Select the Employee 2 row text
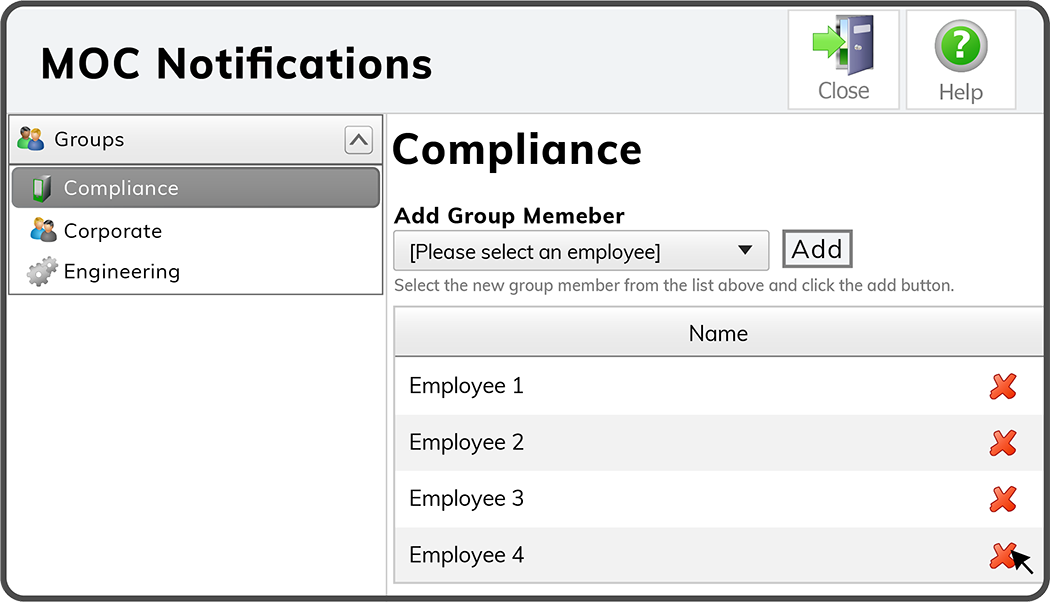 [466, 442]
